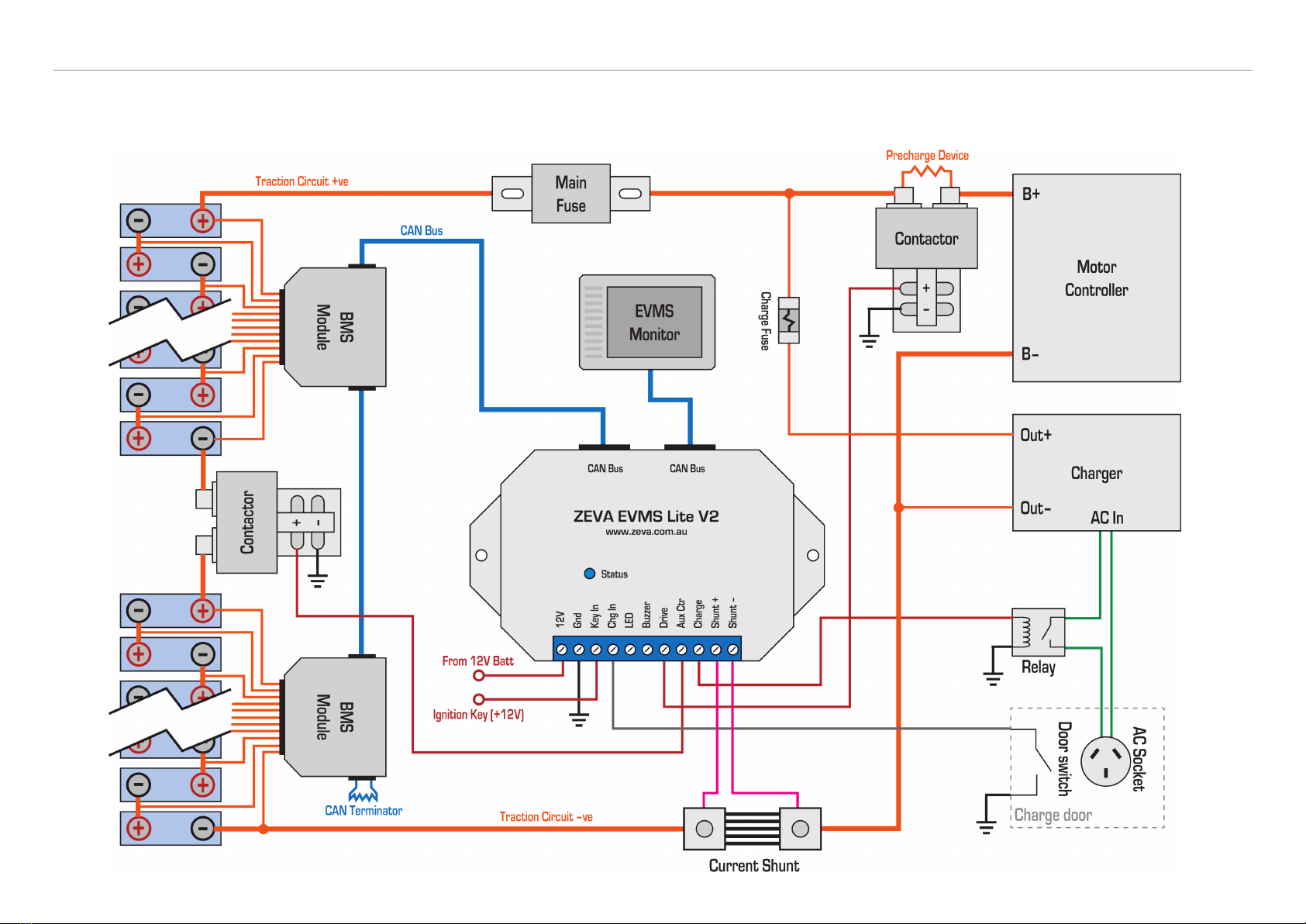Select the Precharge Device resistor symbol
Viewport: 1306px width, 924px height.
point(926,171)
